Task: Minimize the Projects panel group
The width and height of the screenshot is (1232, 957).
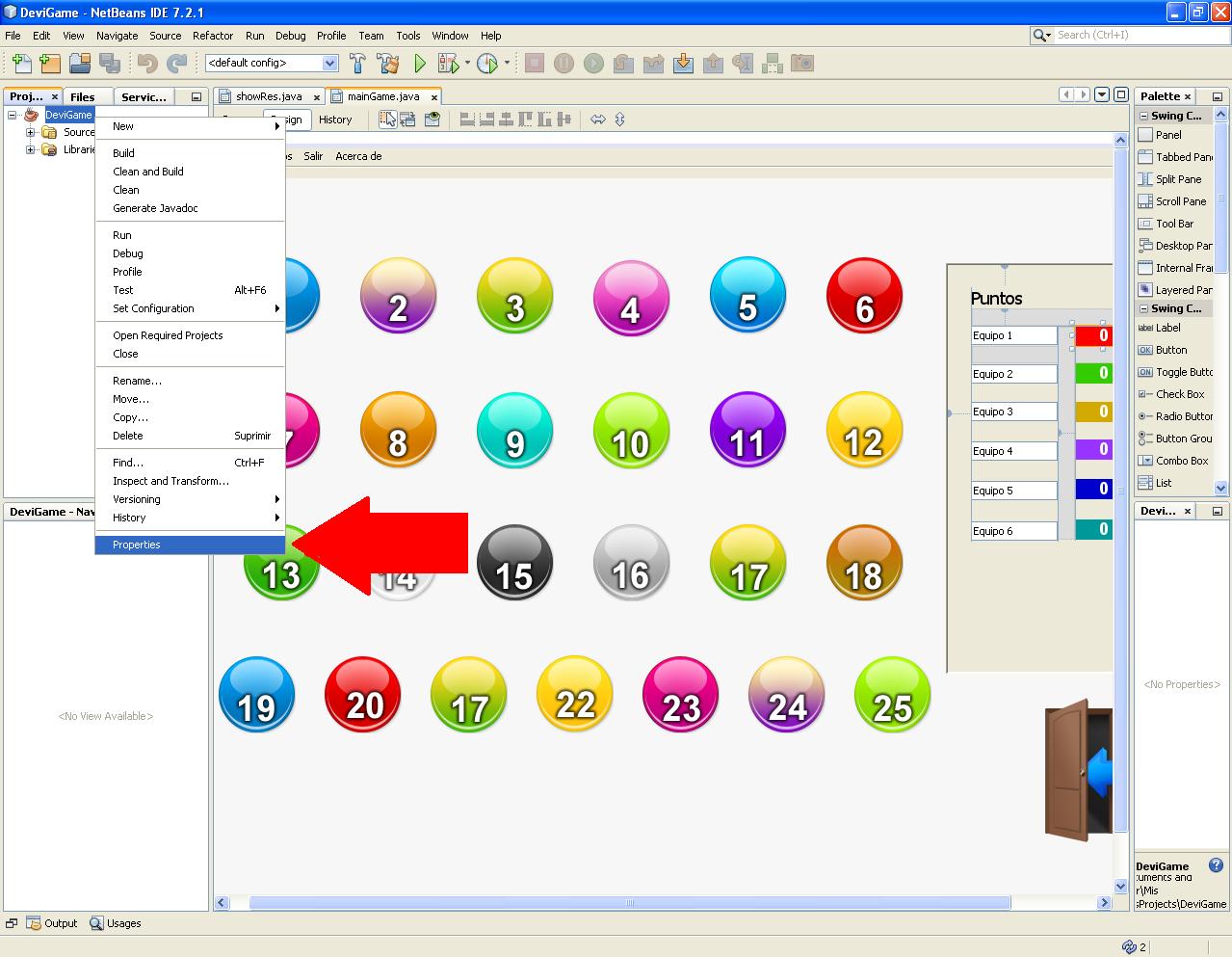Action: tap(196, 96)
